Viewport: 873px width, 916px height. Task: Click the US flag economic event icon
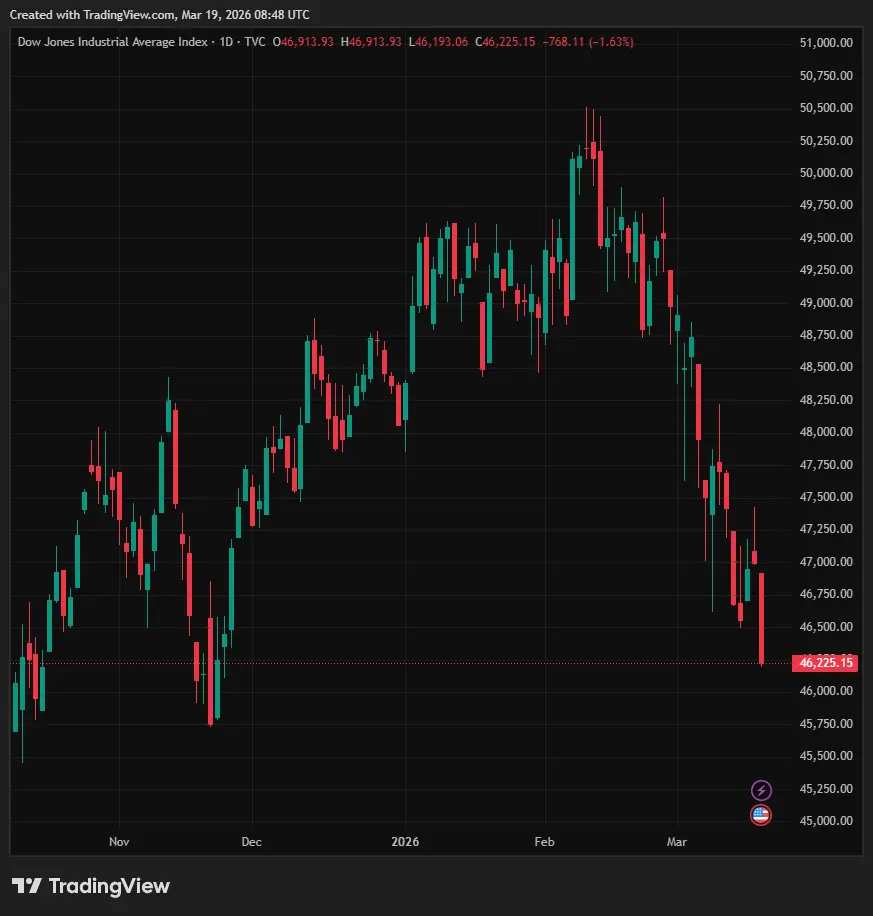click(761, 814)
